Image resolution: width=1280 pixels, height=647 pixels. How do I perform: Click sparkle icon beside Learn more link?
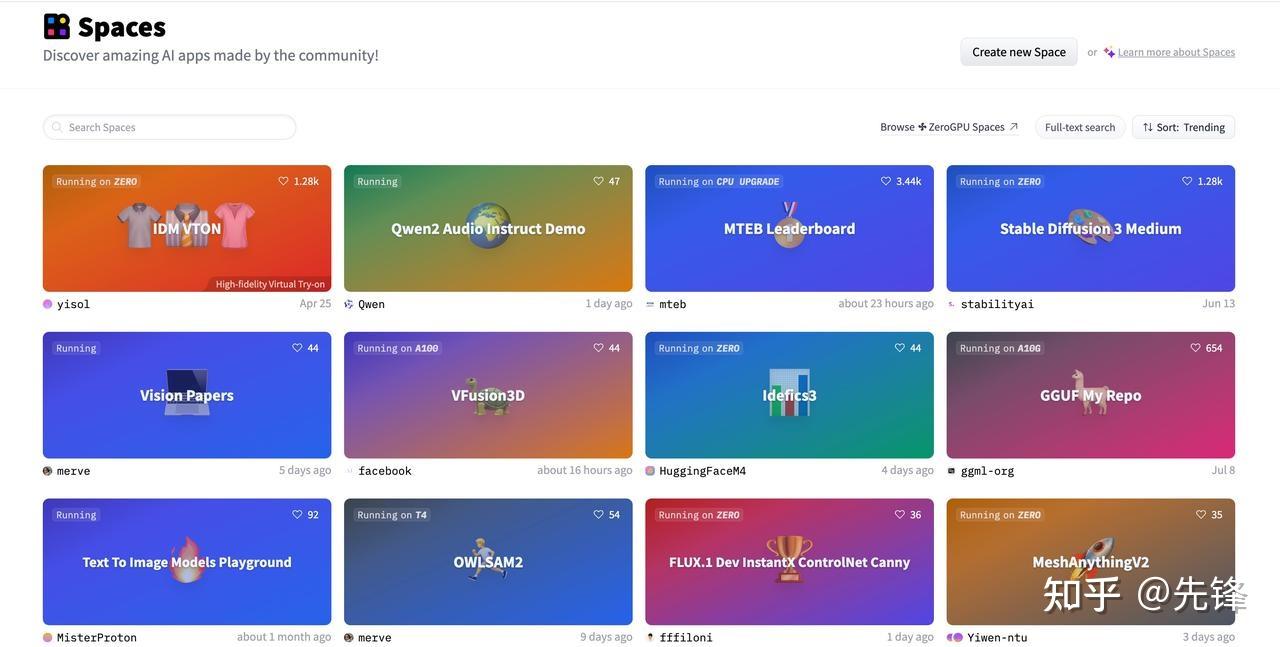(1109, 52)
